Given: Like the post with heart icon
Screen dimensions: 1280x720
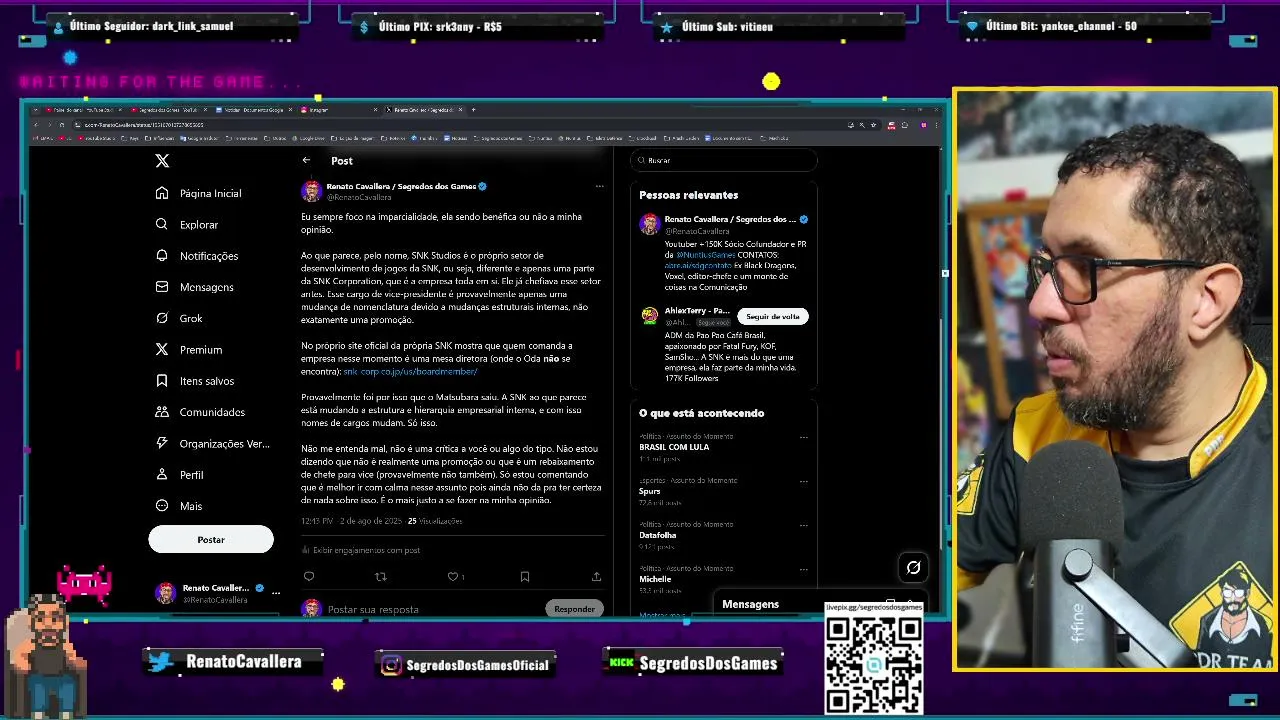Looking at the screenshot, I should (452, 576).
